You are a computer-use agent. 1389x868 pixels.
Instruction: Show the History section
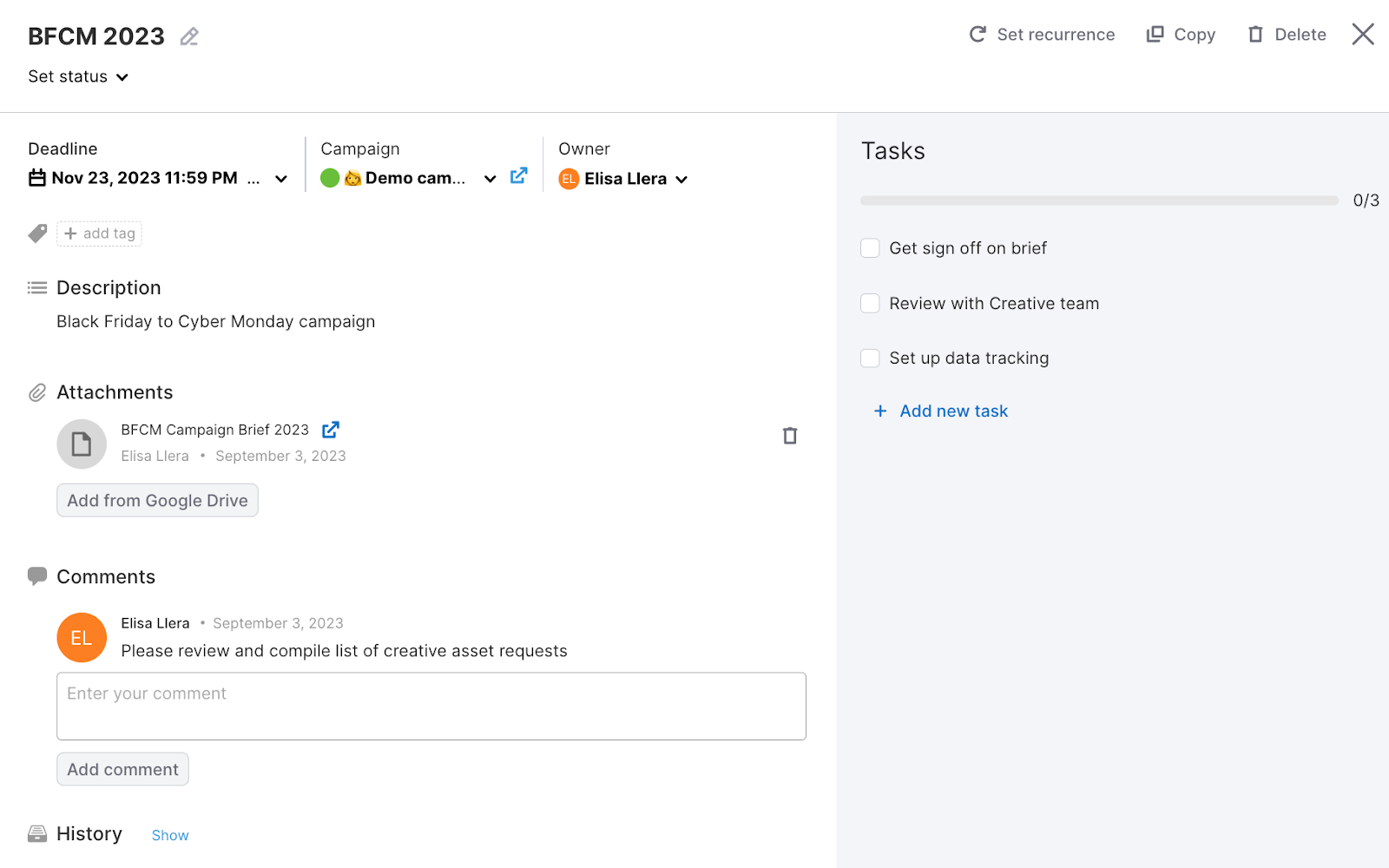(x=170, y=835)
